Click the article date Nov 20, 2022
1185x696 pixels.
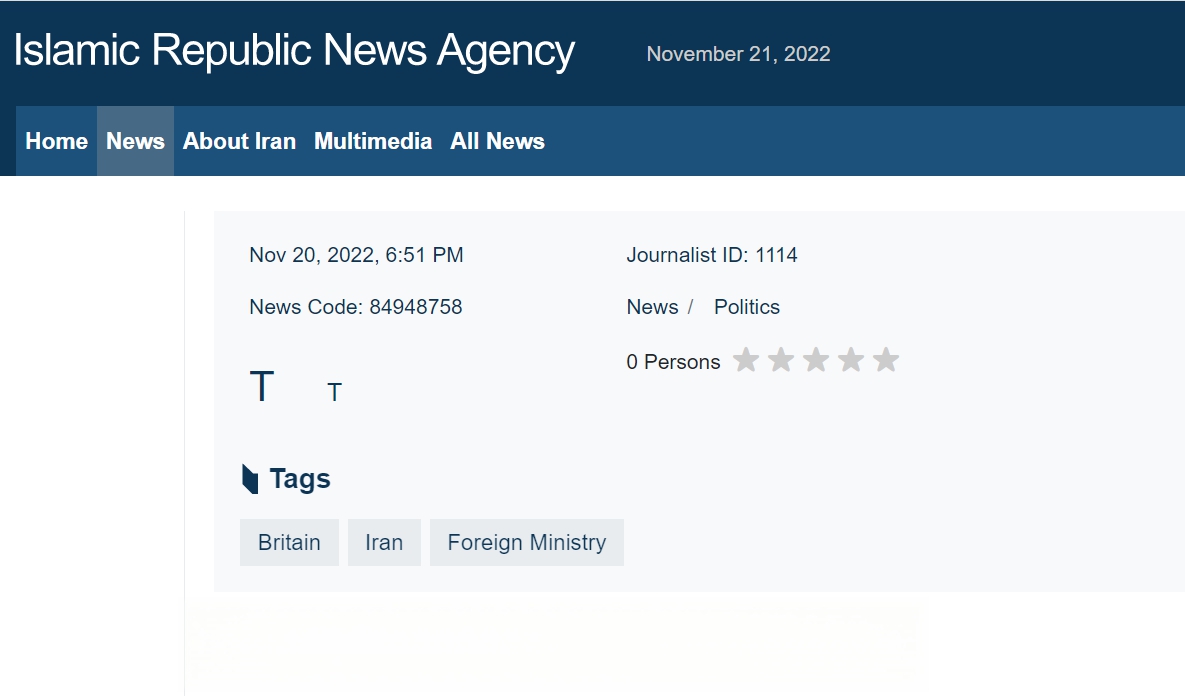coord(357,255)
